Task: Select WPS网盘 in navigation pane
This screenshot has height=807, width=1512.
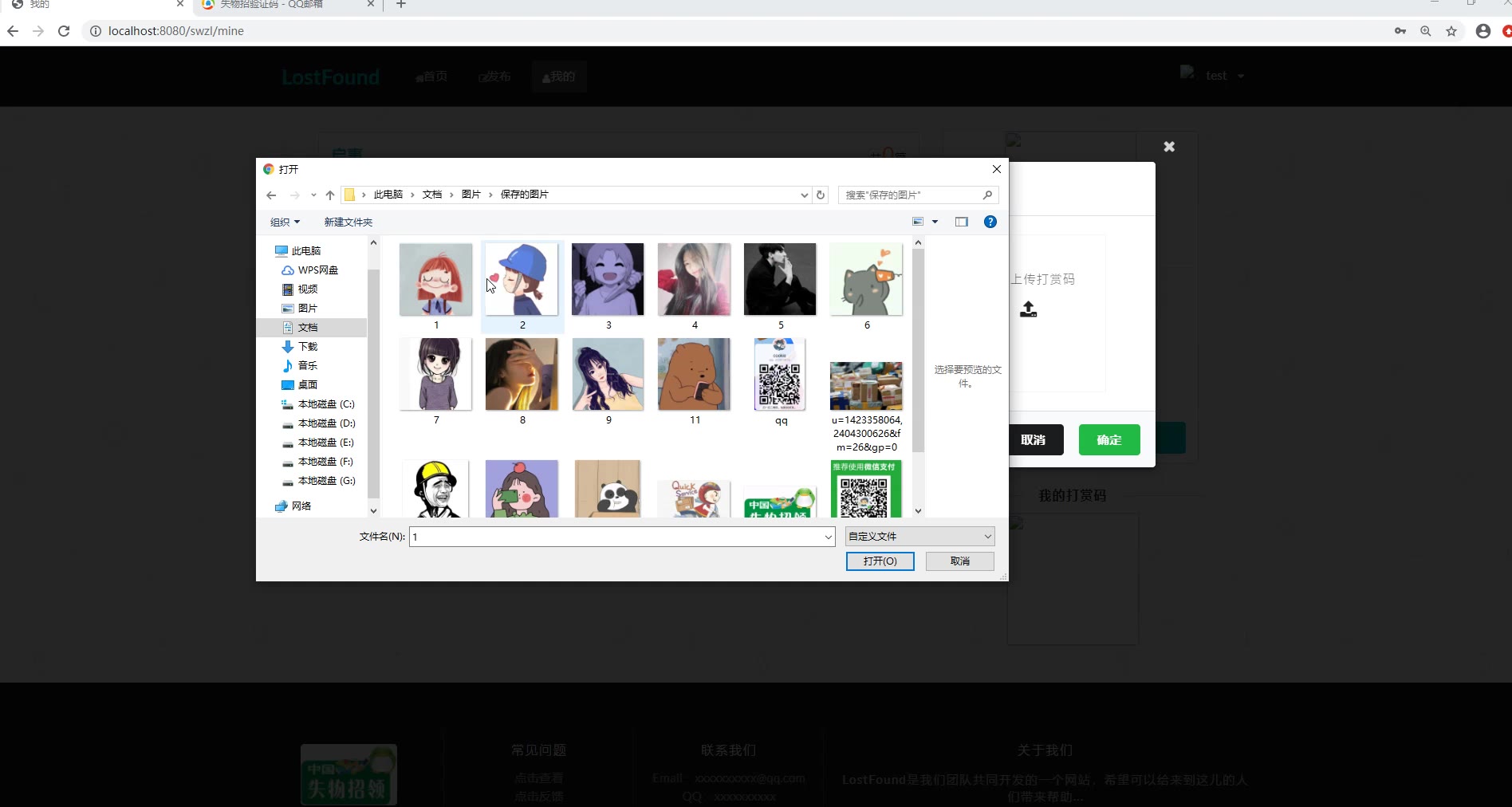Action: [x=310, y=270]
